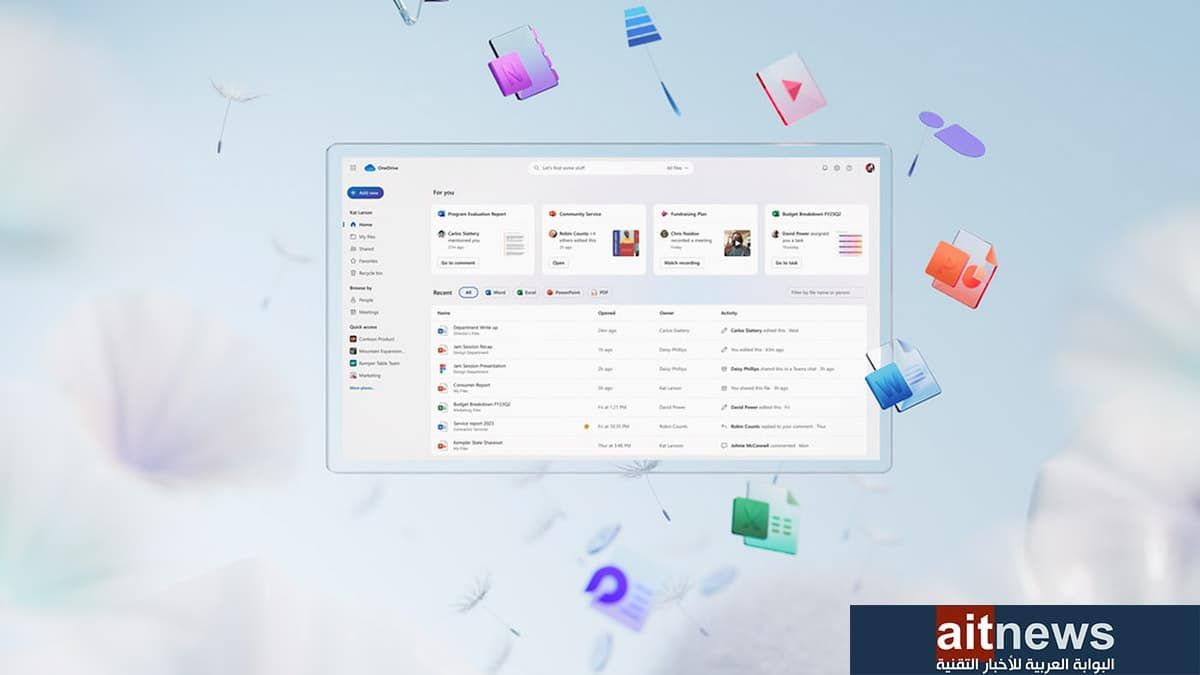The height and width of the screenshot is (675, 1200).
Task: Open the user profile avatar
Action: (870, 168)
